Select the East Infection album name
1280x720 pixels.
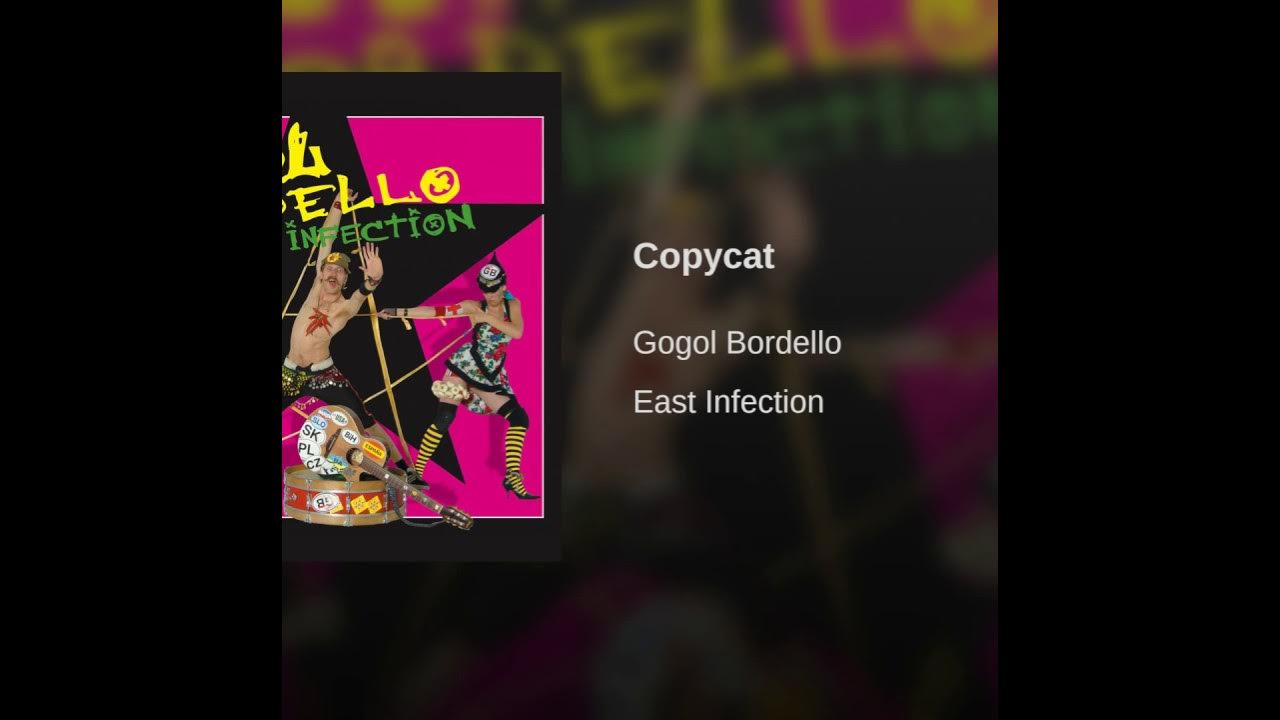(728, 402)
